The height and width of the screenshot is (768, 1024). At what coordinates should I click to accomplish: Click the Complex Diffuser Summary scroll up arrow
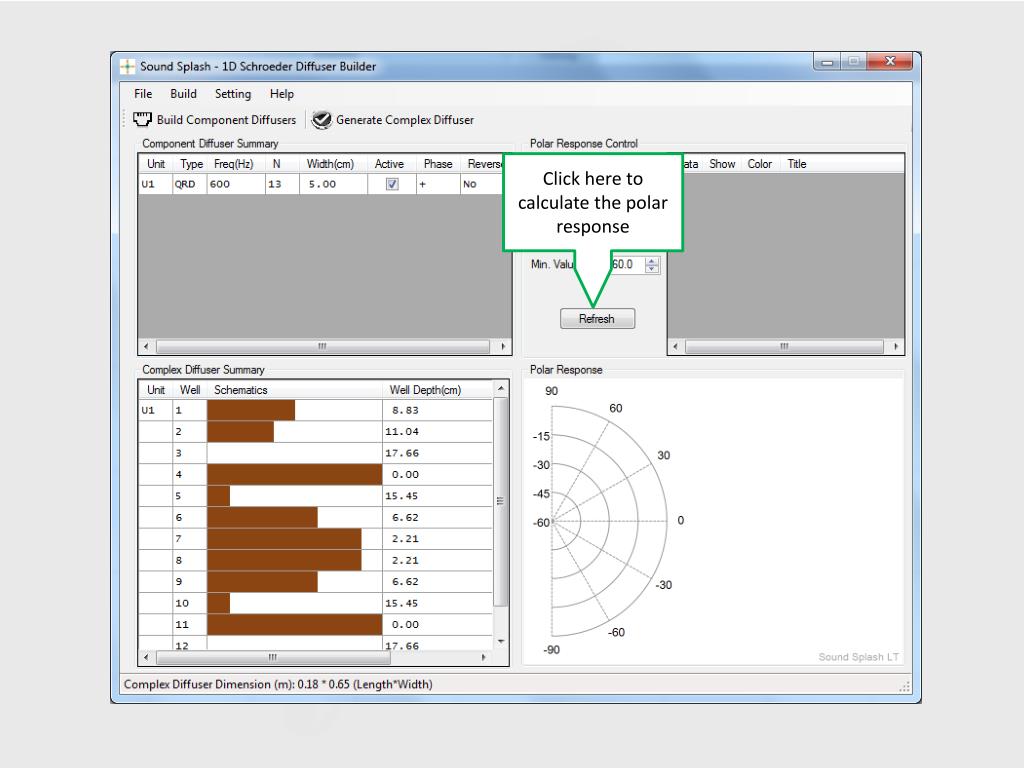501,389
